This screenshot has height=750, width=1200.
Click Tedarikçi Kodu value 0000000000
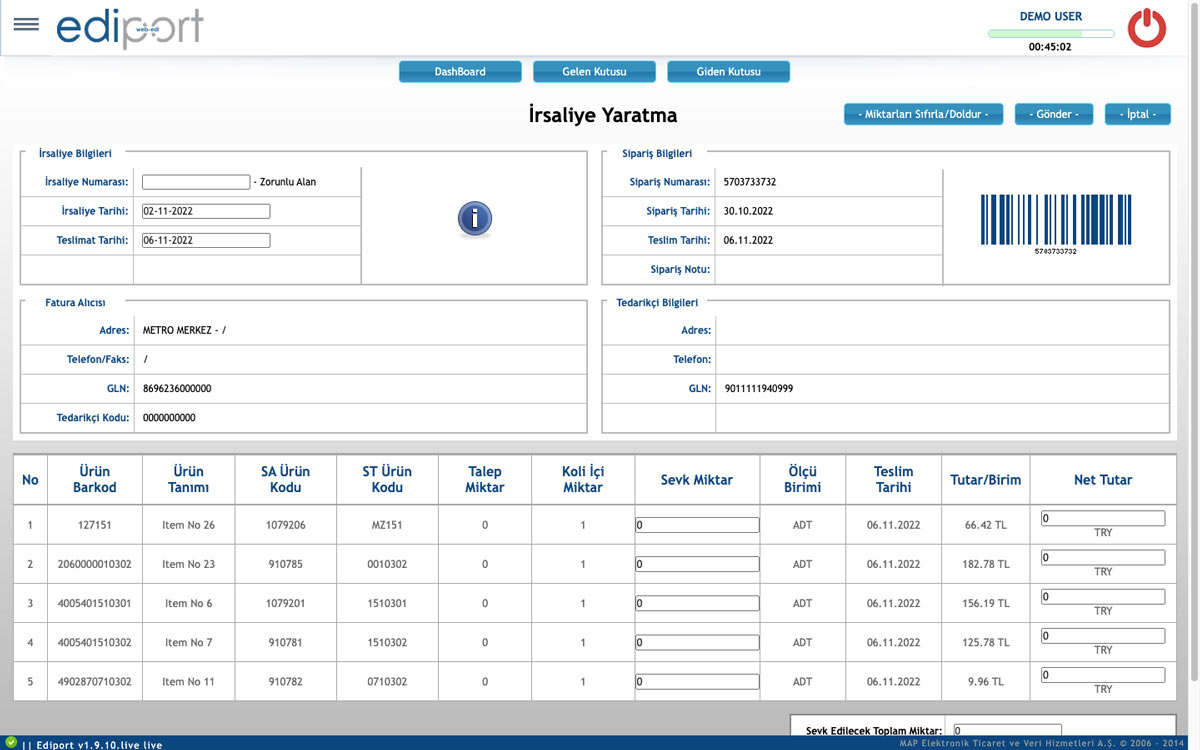tap(169, 417)
